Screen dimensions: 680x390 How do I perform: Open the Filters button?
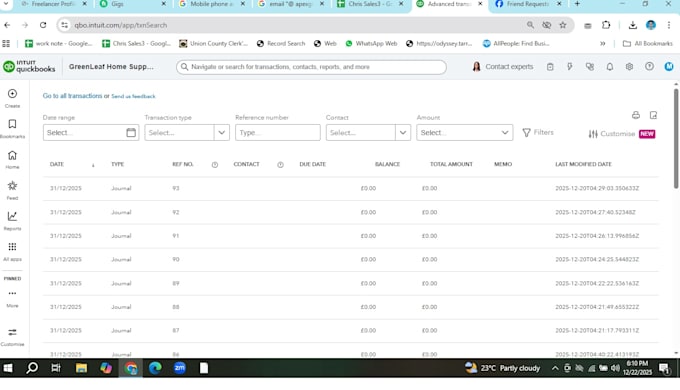click(538, 132)
